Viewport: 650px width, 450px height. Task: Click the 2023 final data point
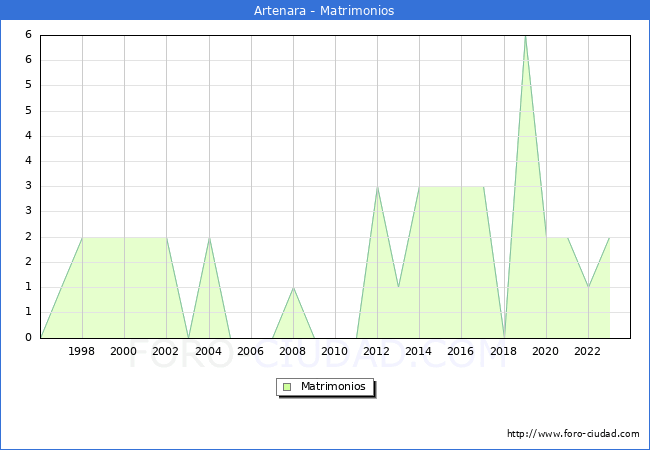click(609, 237)
